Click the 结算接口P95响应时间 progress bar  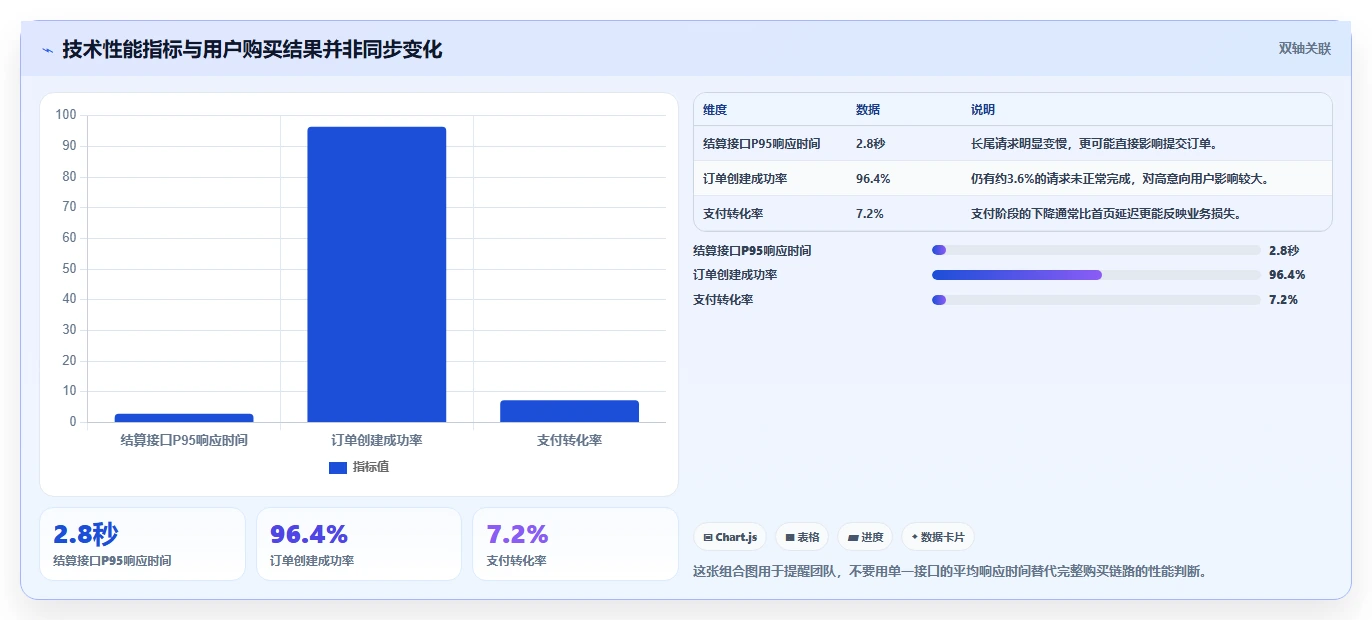click(1095, 250)
